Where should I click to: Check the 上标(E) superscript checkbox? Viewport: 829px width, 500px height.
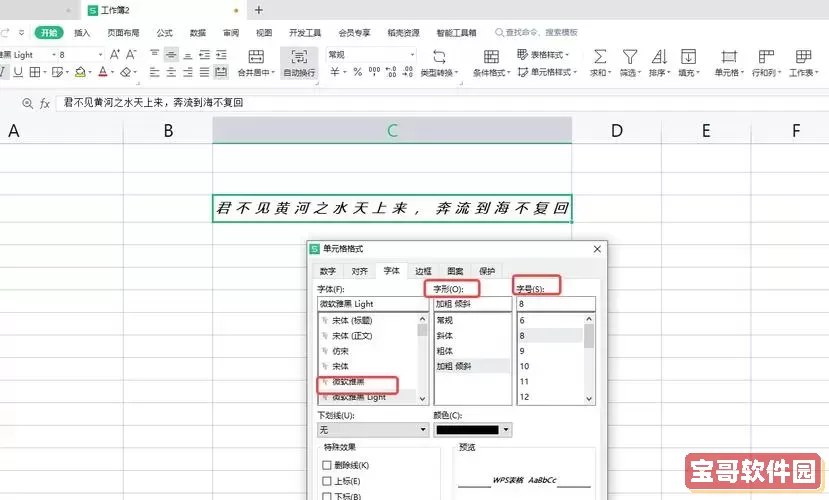point(327,481)
